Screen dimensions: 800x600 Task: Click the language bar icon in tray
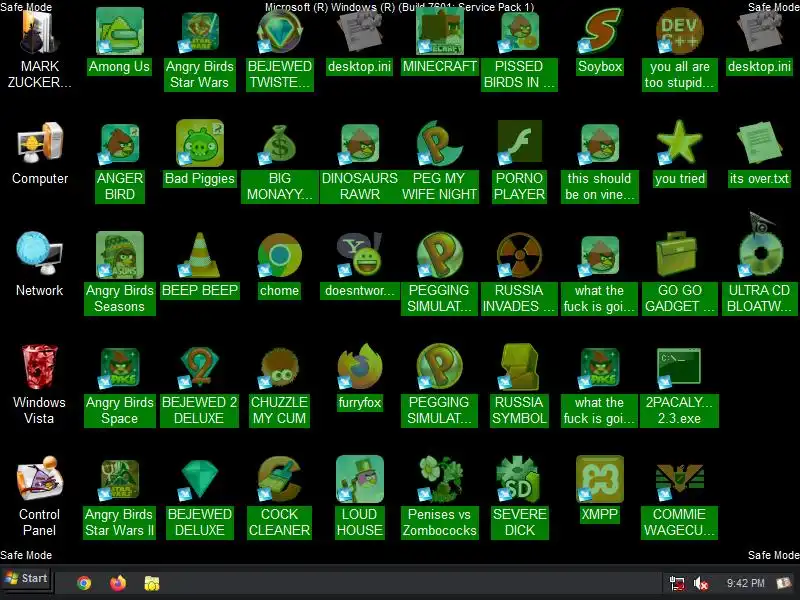pos(783,583)
